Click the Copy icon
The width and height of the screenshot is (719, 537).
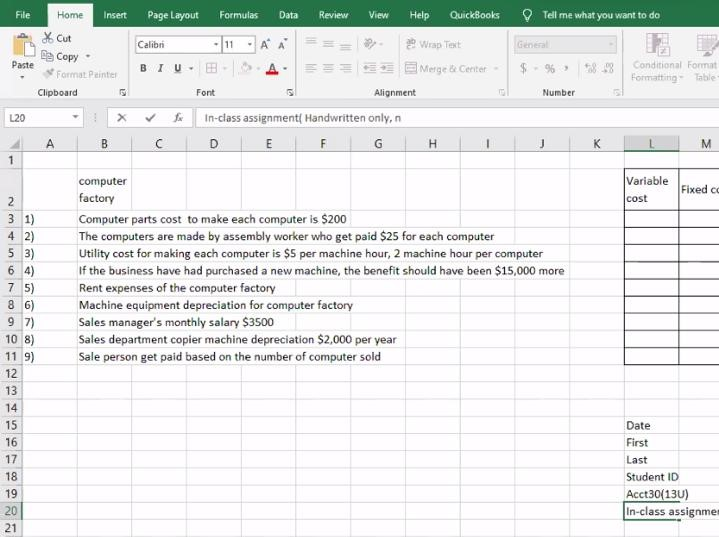coord(47,56)
